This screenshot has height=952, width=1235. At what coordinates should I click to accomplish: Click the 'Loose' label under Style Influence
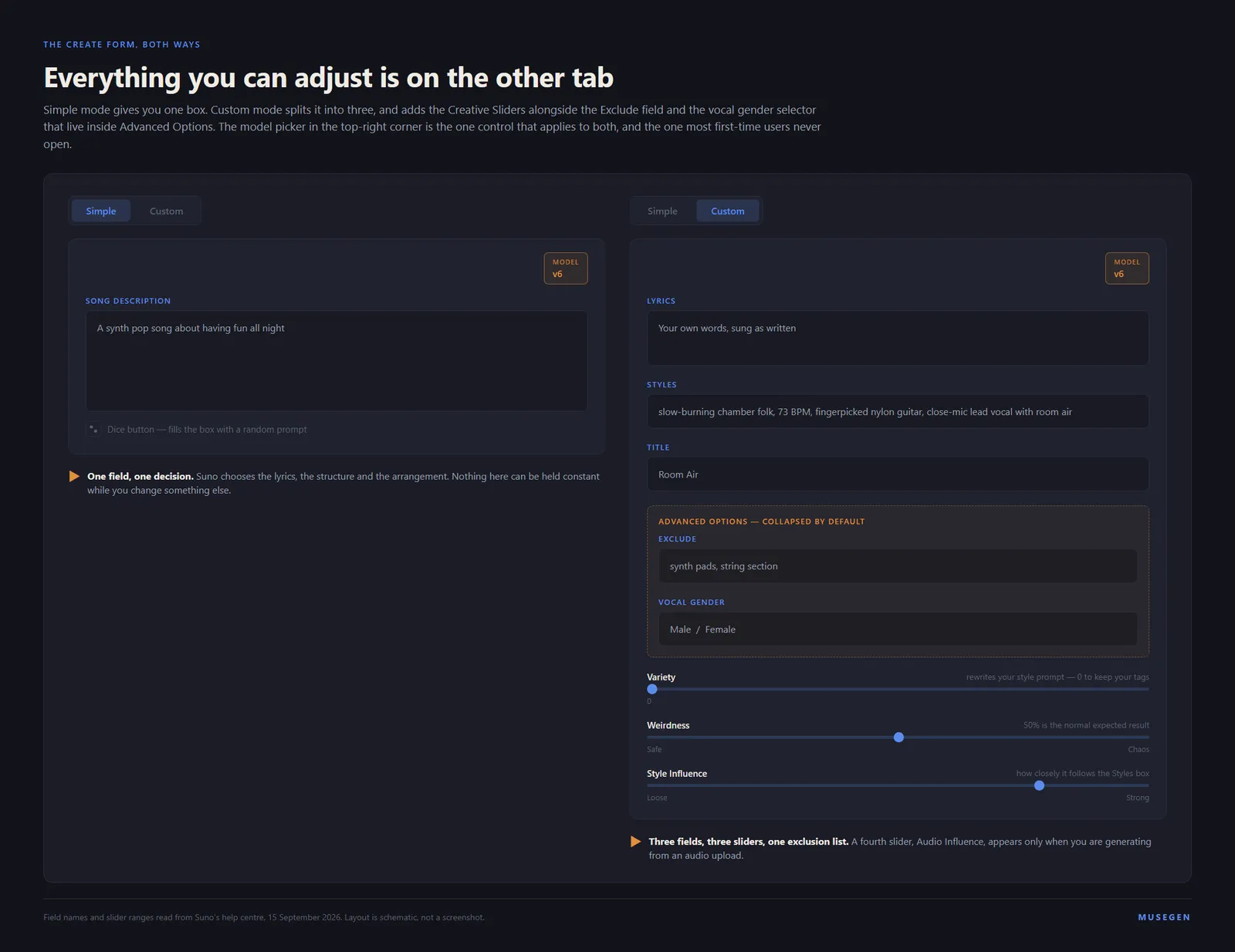point(657,798)
